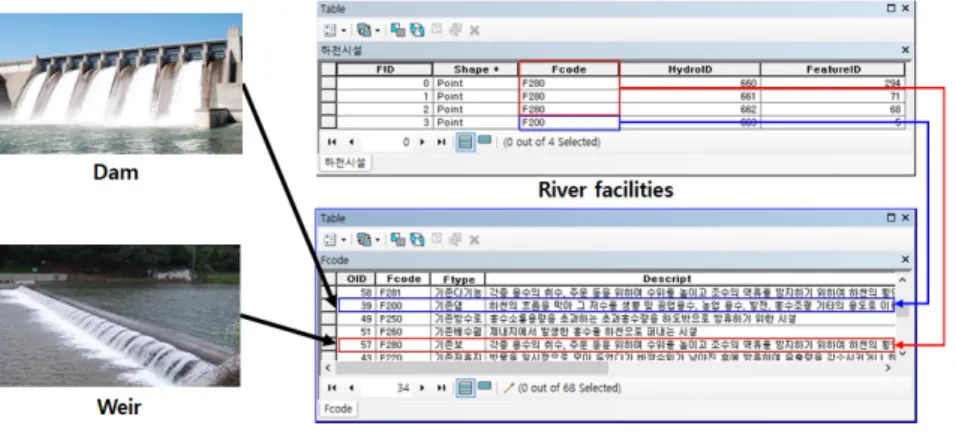
Task: Click the Dam photo thumbnail
Action: click(x=121, y=83)
